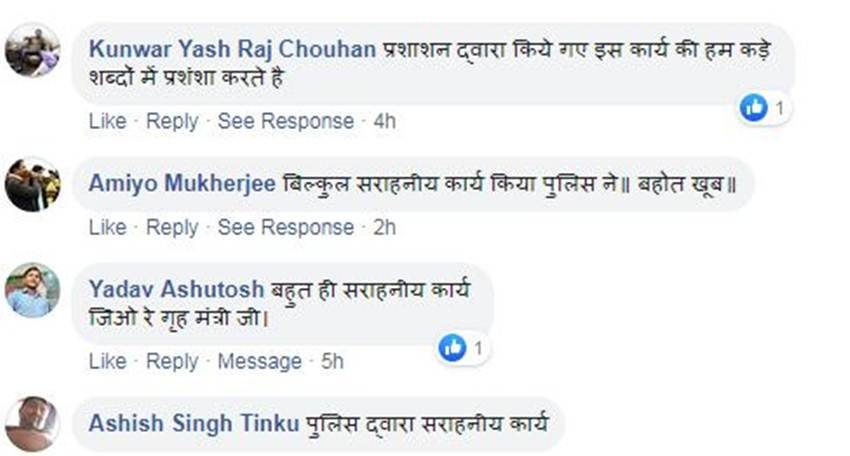Reply to Amiyo Mukherjee's comment
Image resolution: width=850 pixels, height=456 pixels.
pyautogui.click(x=172, y=228)
